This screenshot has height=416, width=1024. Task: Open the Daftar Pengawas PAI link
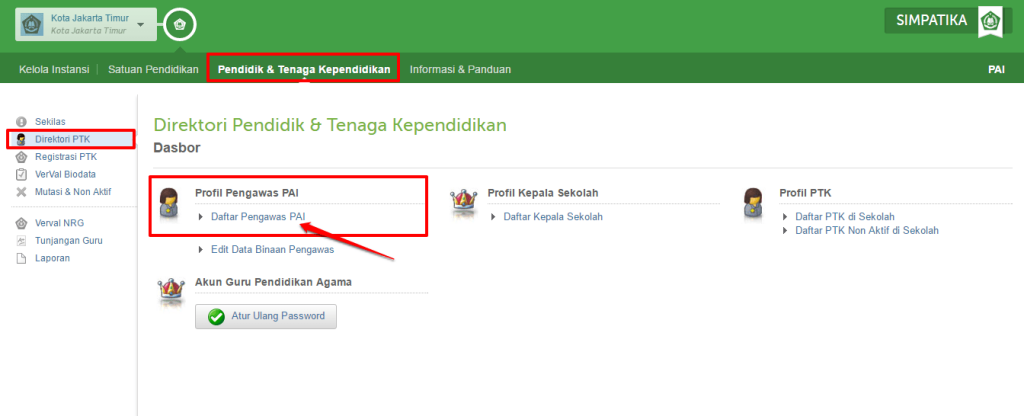[x=258, y=216]
